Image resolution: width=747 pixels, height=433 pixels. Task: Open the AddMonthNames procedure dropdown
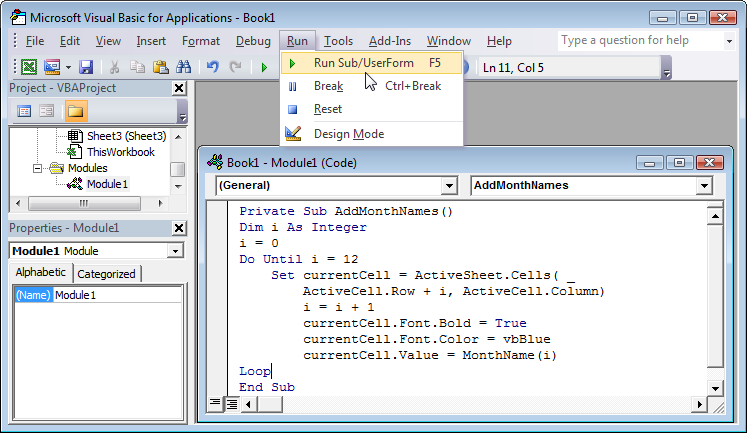coord(704,186)
